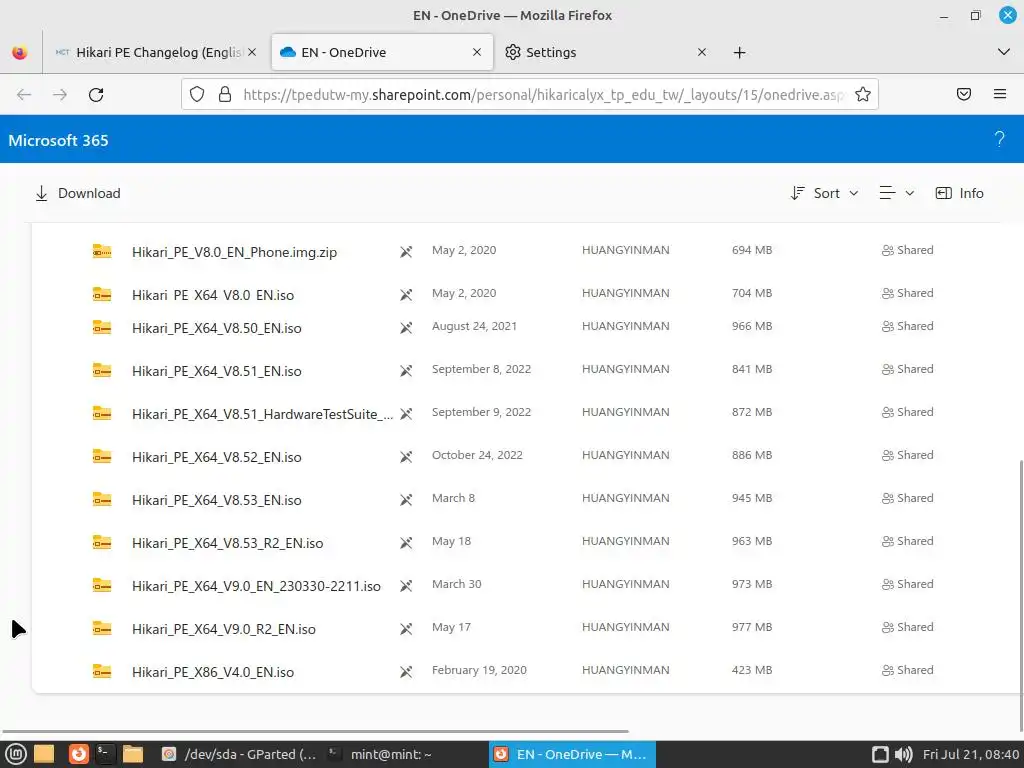Click the clock Fri Jul 21, 08:40
The image size is (1024, 768).
point(970,754)
